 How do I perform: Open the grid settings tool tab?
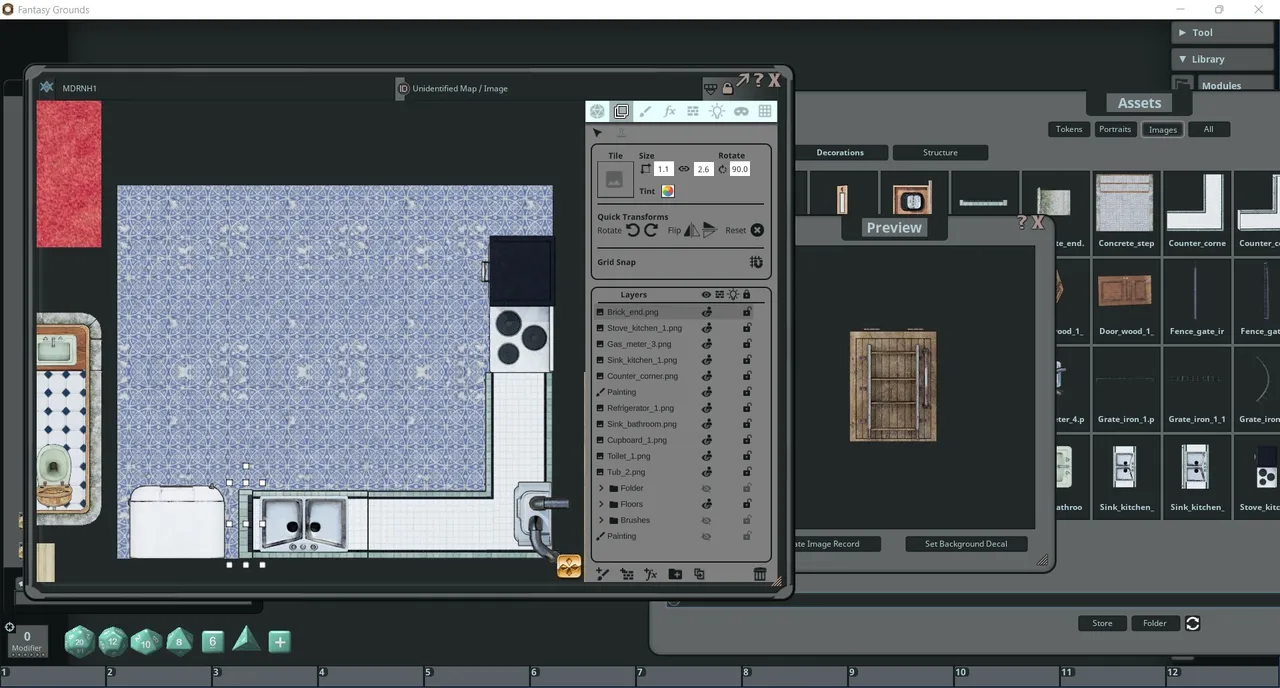[x=765, y=111]
